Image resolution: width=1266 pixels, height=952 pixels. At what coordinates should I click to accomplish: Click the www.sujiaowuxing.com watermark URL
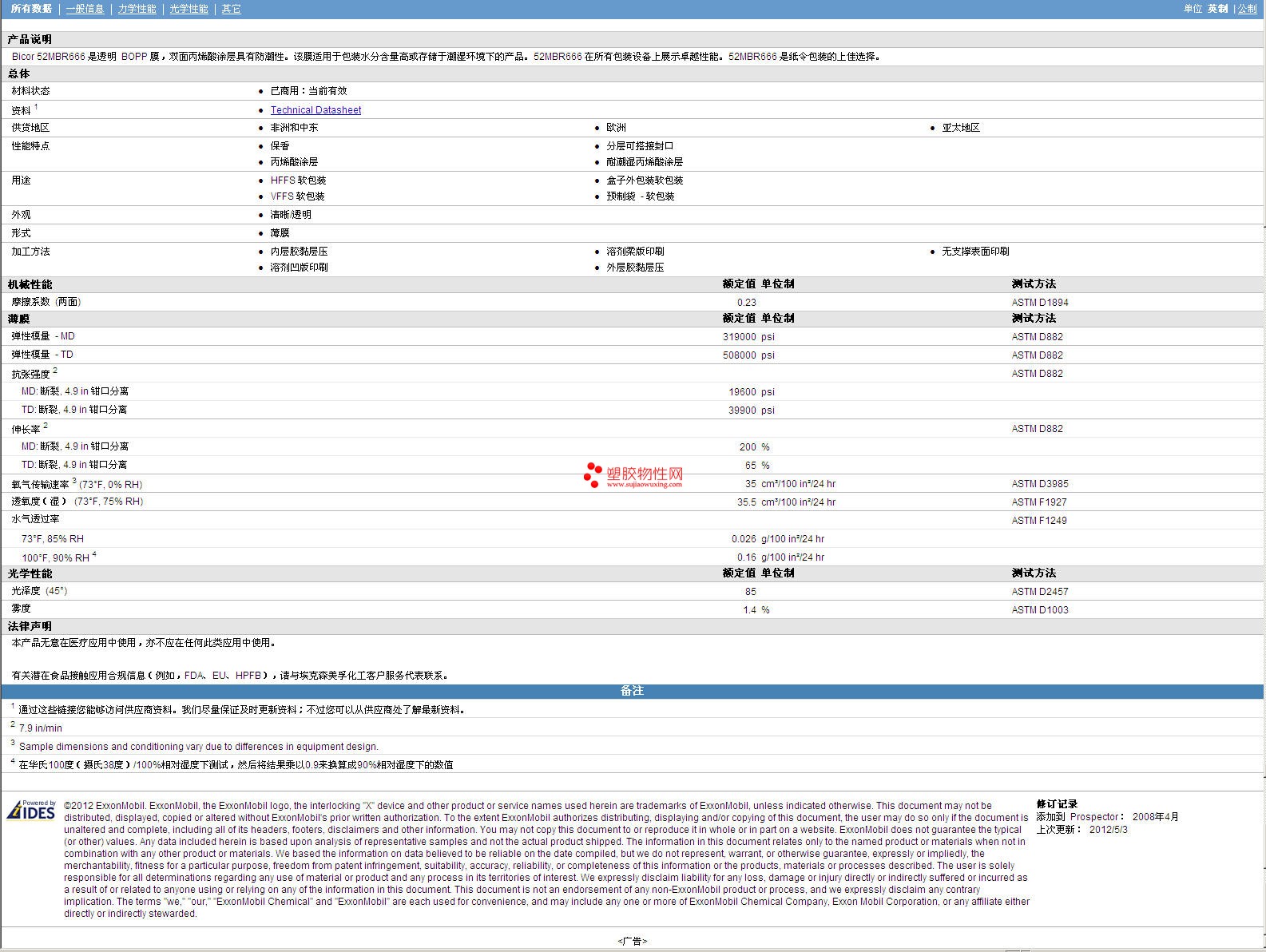pos(644,484)
